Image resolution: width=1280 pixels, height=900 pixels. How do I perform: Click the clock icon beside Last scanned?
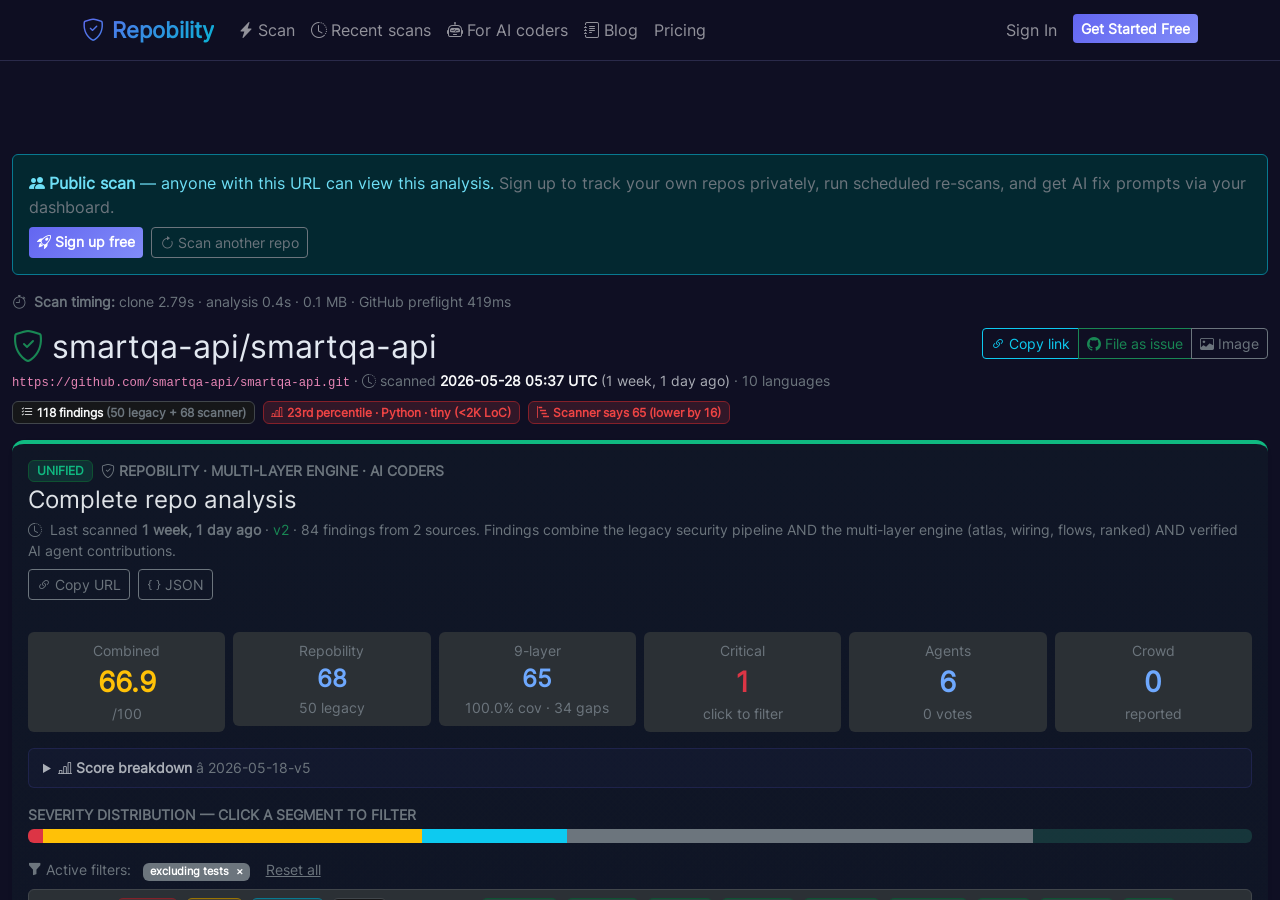(x=35, y=530)
